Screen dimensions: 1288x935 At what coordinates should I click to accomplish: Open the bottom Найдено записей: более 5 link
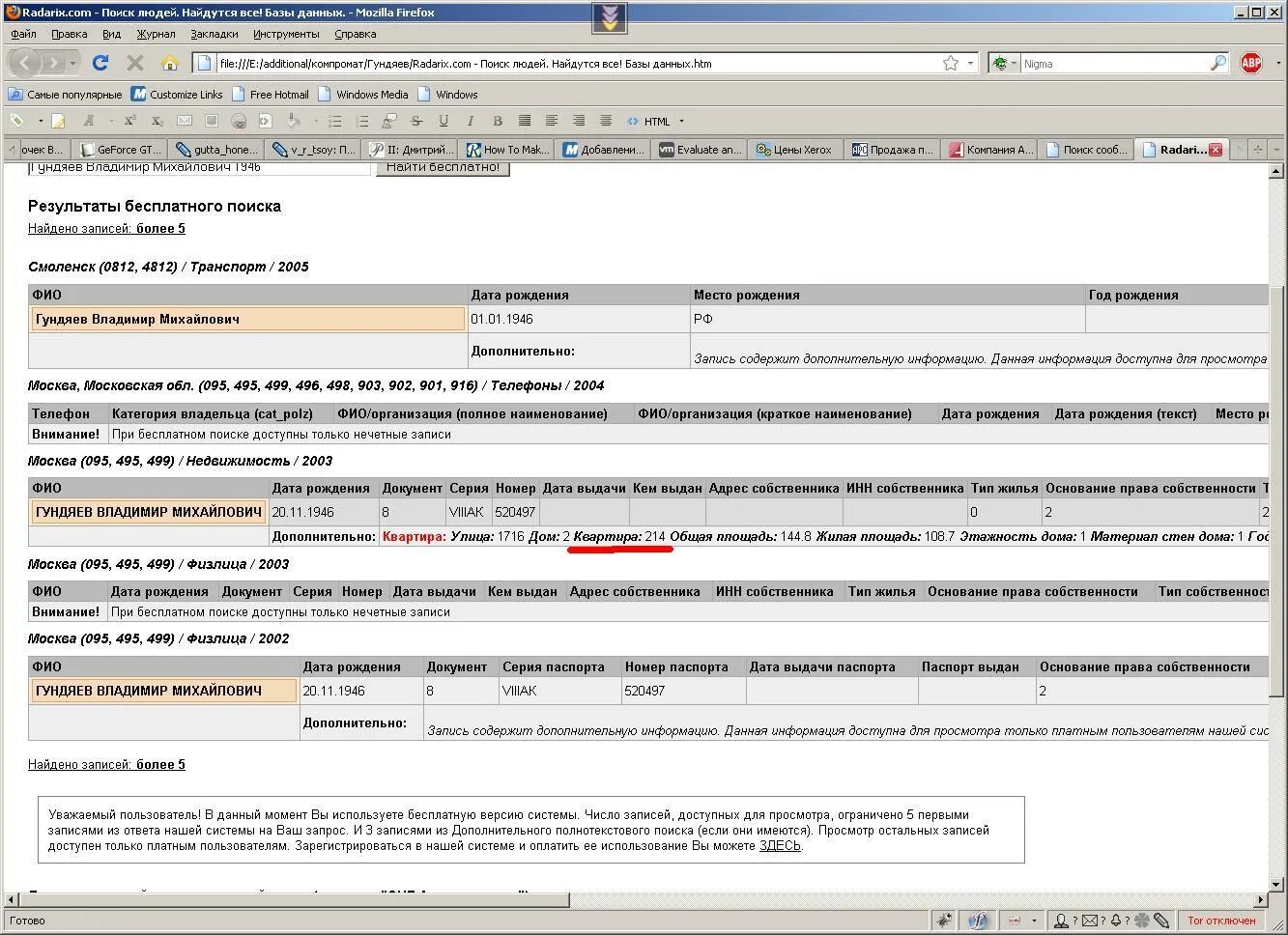pos(106,765)
